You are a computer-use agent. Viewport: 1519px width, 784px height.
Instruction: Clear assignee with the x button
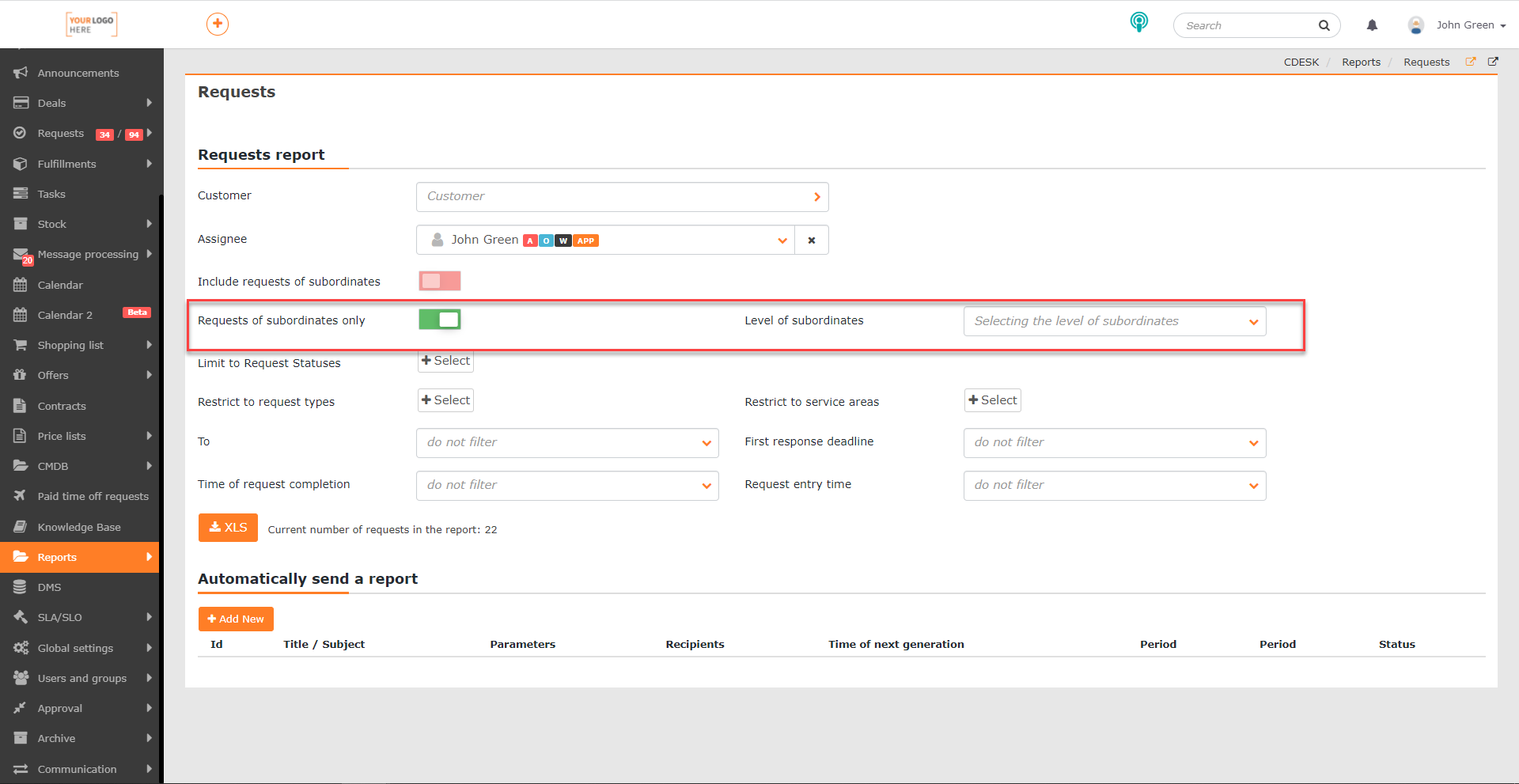click(x=812, y=240)
